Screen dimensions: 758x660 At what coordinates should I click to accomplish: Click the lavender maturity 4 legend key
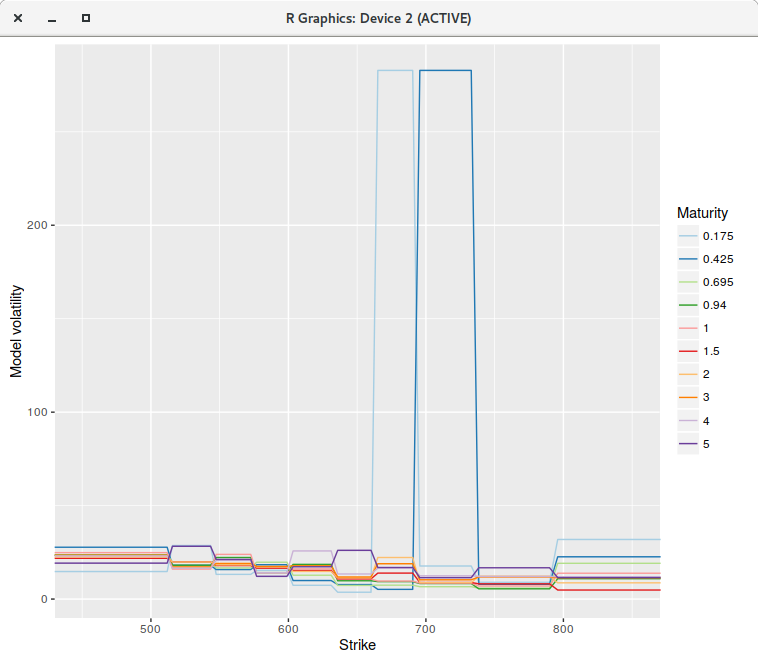[x=688, y=421]
